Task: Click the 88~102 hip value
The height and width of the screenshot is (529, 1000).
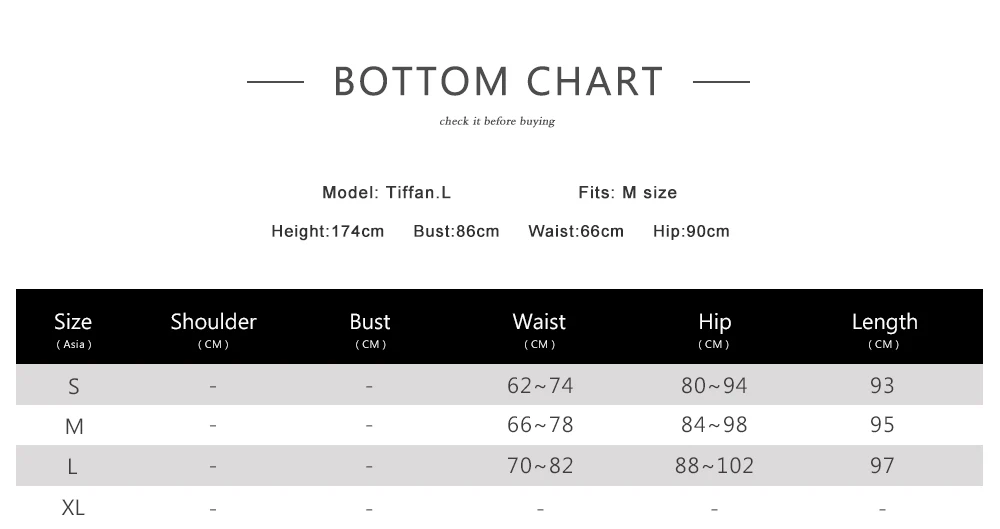Action: tap(714, 466)
